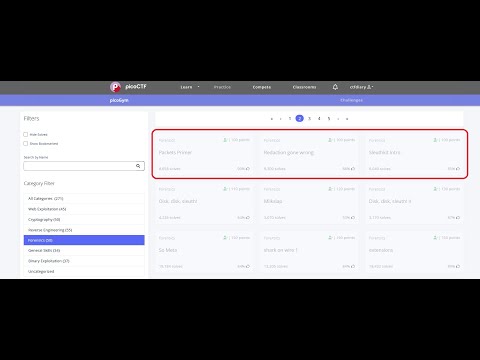Open Practice in top navigation
Screen dimensions: 480x360
pos(222,87)
